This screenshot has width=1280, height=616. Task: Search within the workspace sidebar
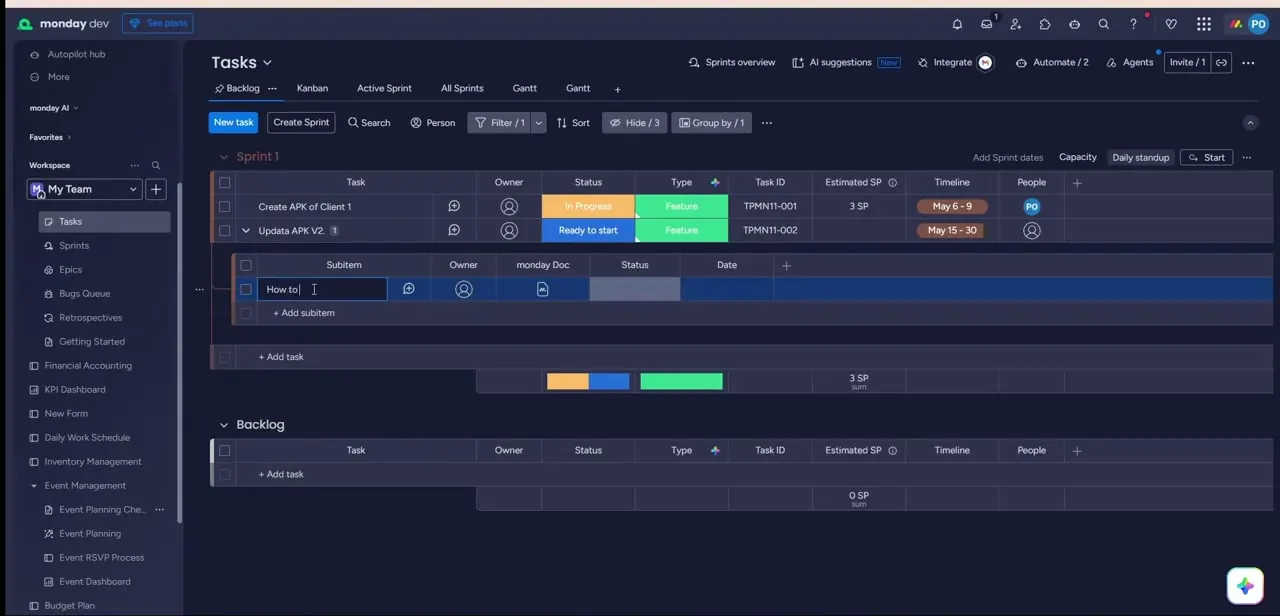[156, 165]
